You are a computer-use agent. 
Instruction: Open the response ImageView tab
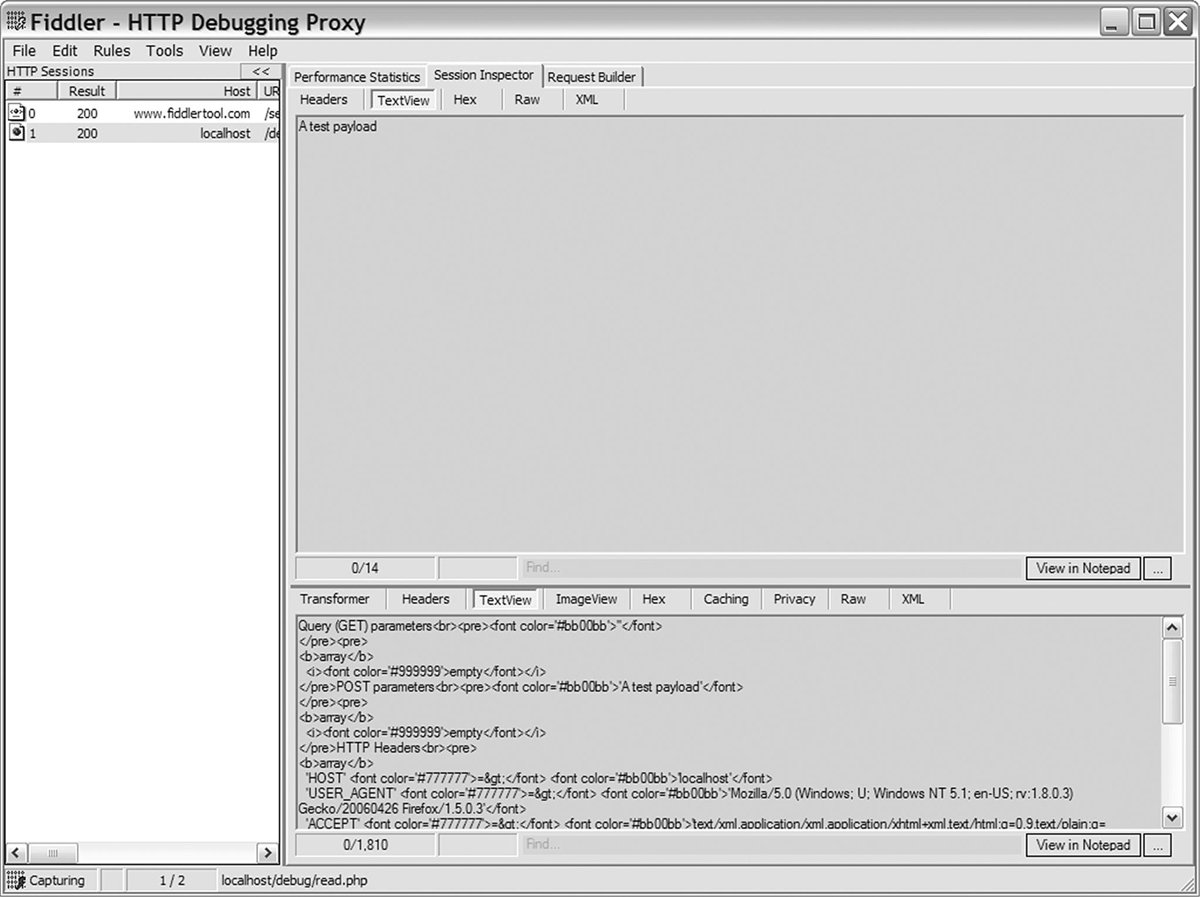pyautogui.click(x=587, y=599)
